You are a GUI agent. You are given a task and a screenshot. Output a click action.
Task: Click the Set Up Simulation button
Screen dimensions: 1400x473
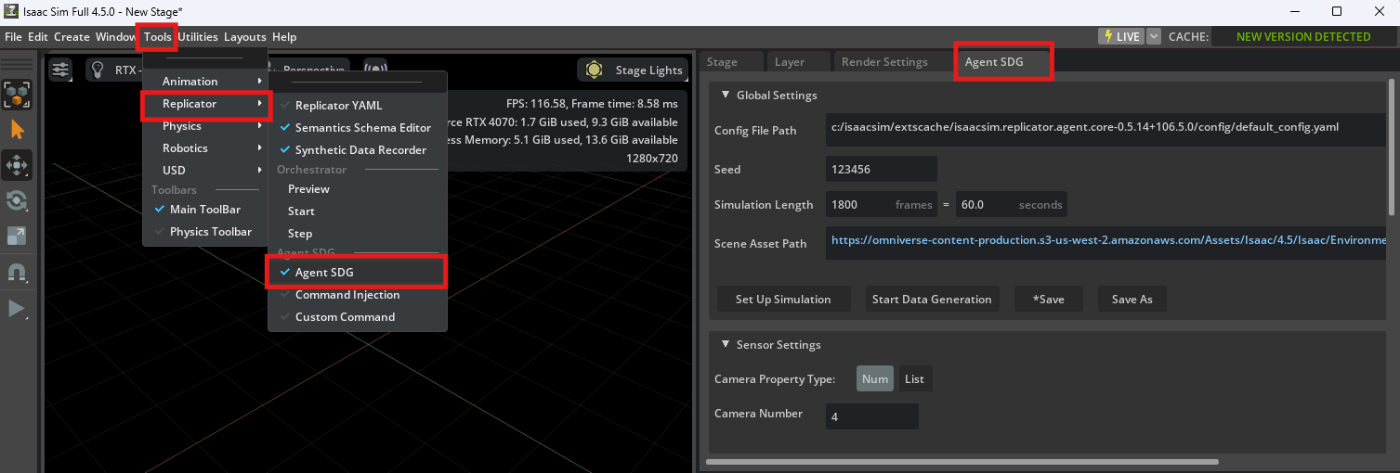pyautogui.click(x=783, y=299)
